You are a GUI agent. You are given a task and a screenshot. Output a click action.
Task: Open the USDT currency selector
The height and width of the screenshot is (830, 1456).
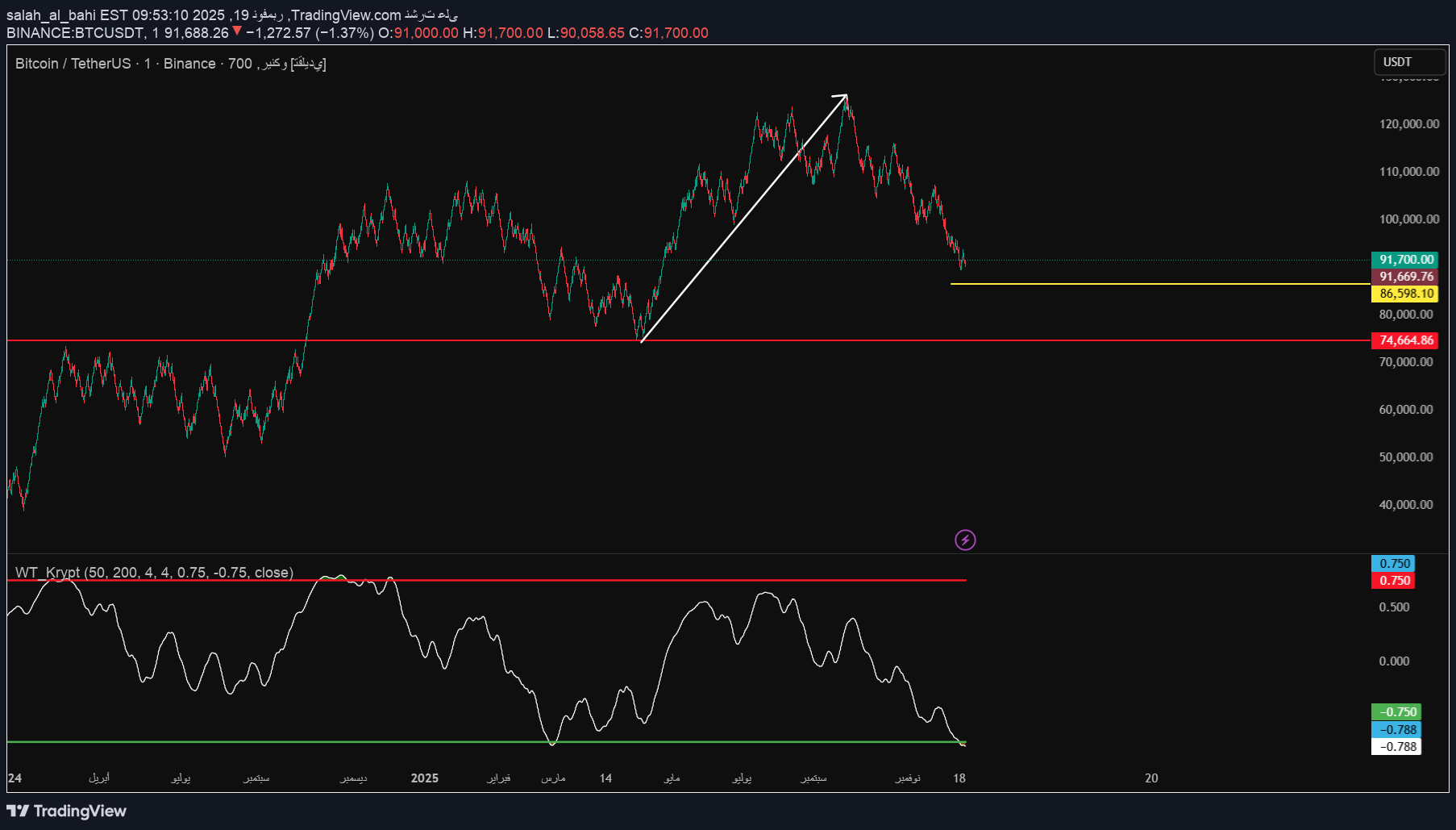(x=1408, y=62)
